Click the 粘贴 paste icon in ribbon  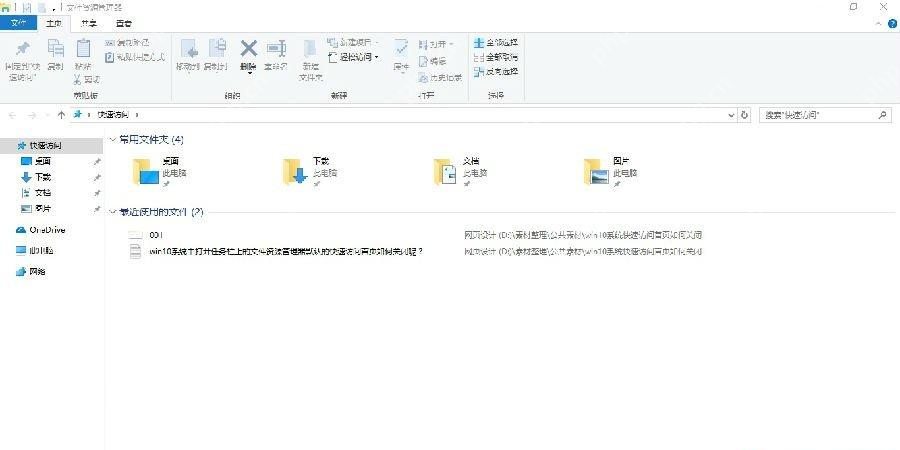tap(83, 48)
